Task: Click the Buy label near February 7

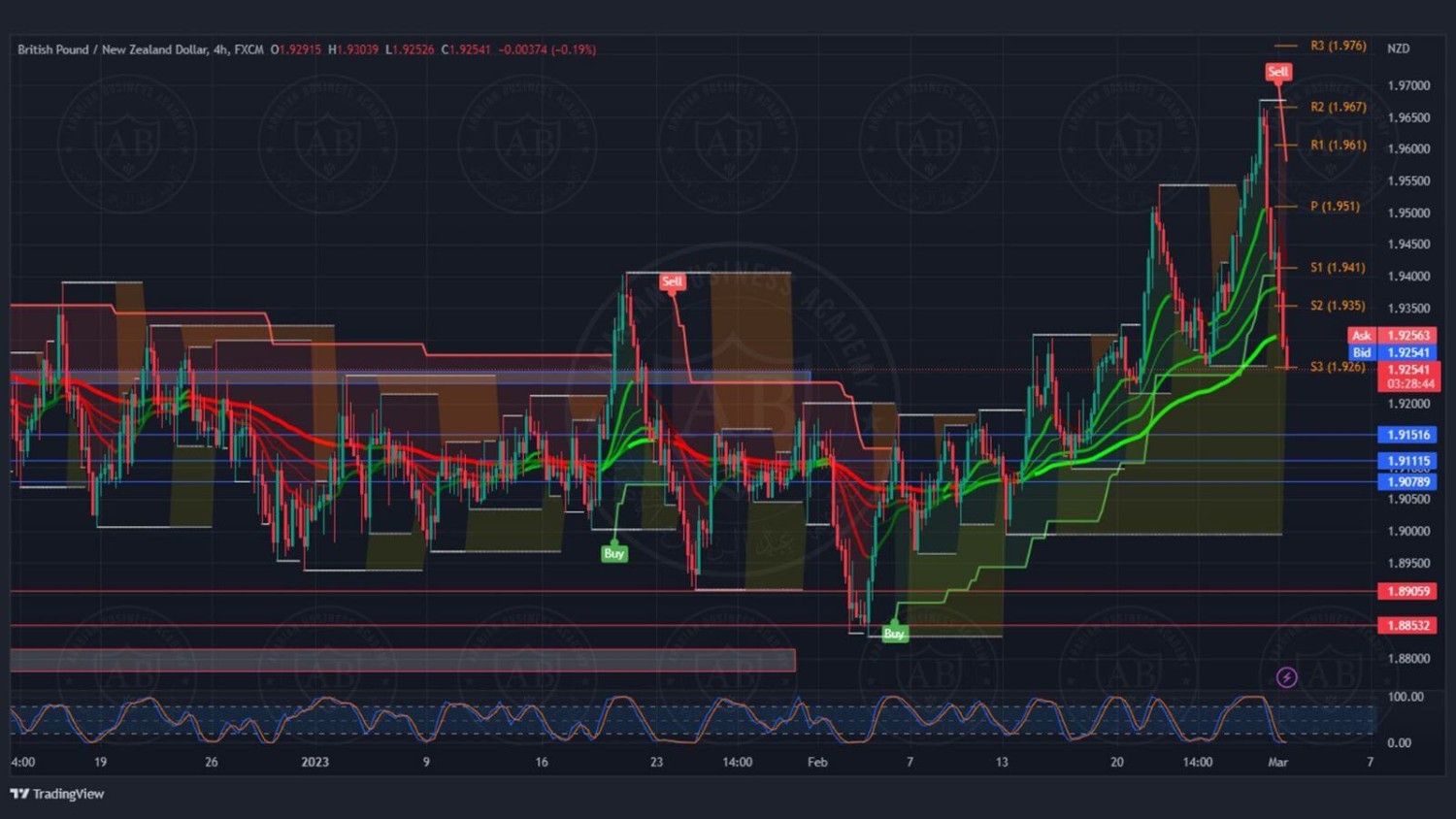Action: pyautogui.click(x=894, y=633)
